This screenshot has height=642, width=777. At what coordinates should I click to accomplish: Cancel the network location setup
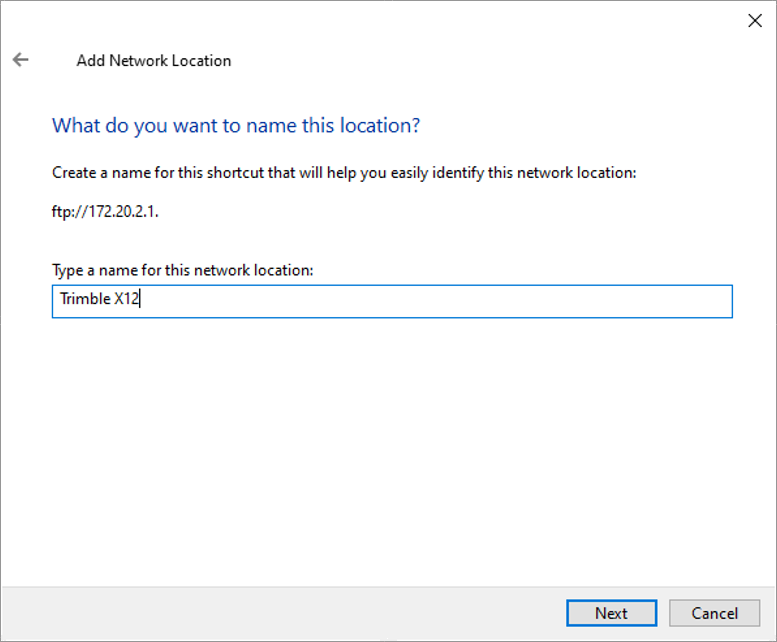(x=714, y=613)
